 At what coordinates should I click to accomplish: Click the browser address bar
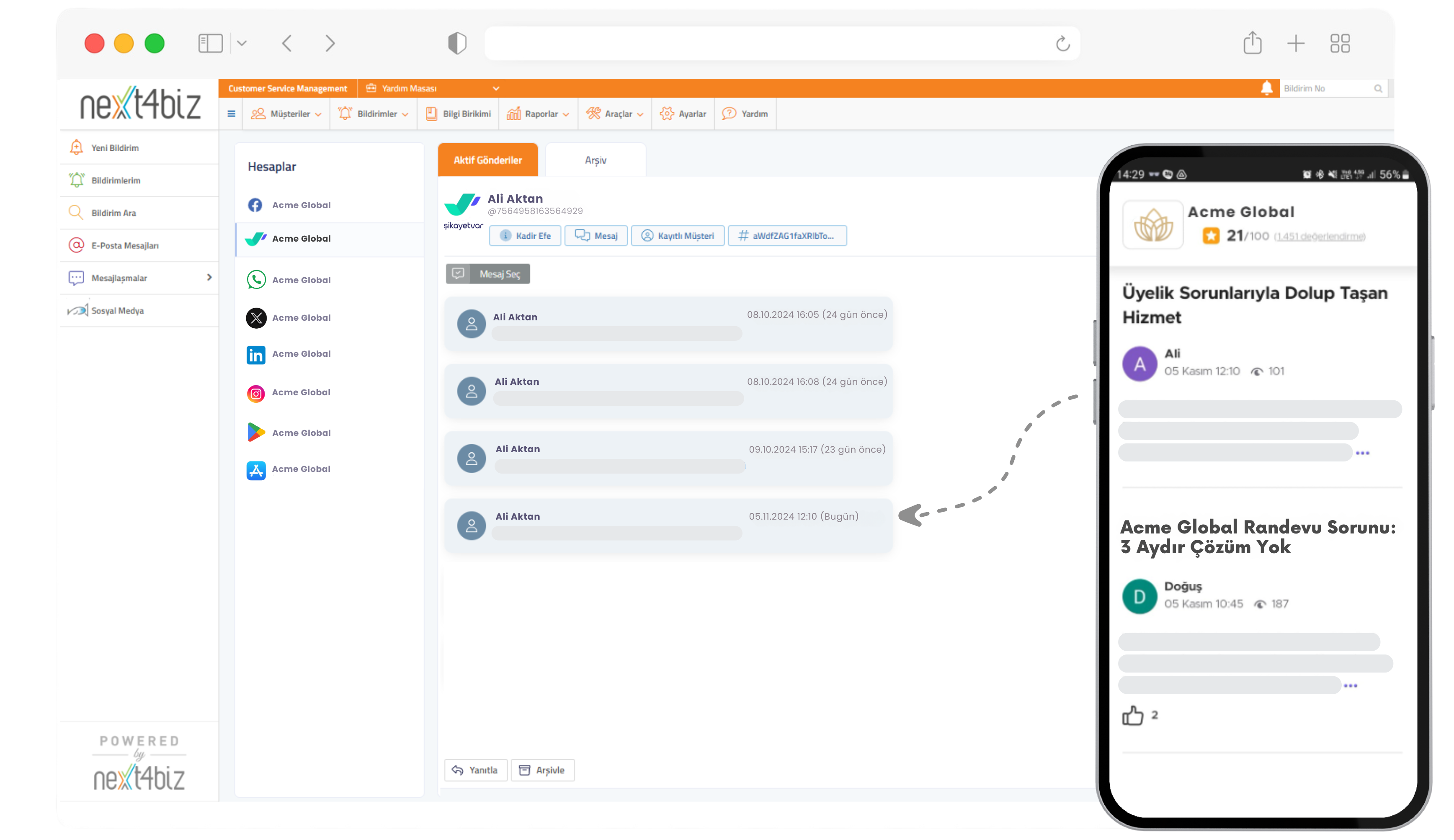tap(782, 43)
